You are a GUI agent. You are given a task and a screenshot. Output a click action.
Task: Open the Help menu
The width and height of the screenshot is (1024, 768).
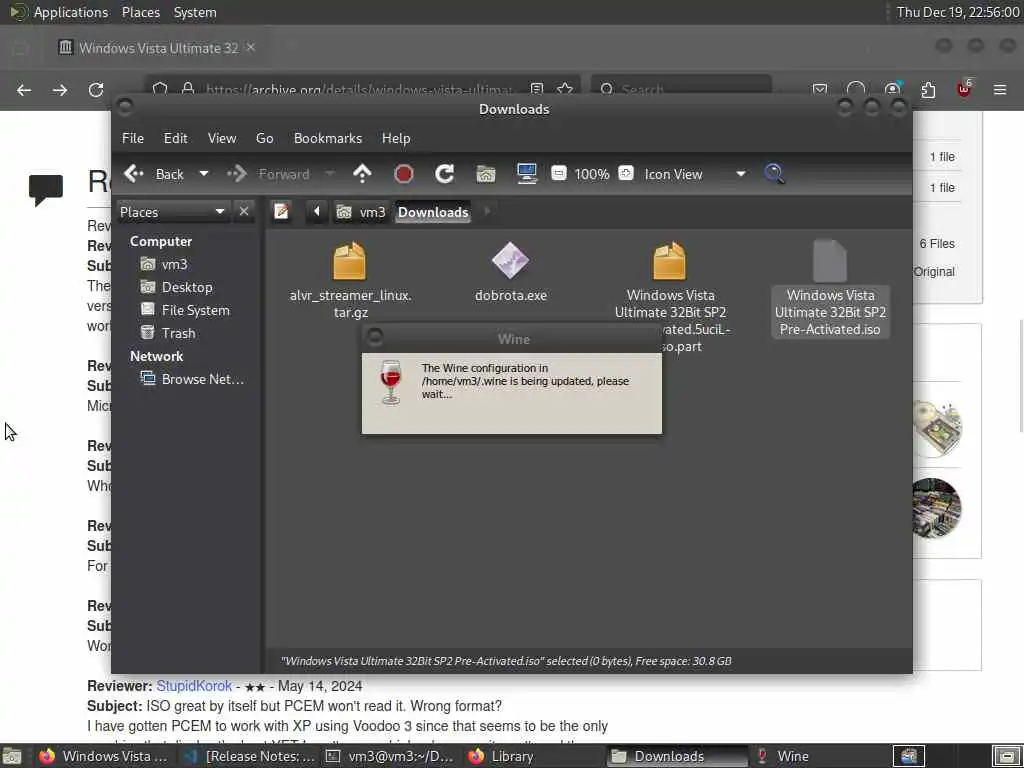396,138
